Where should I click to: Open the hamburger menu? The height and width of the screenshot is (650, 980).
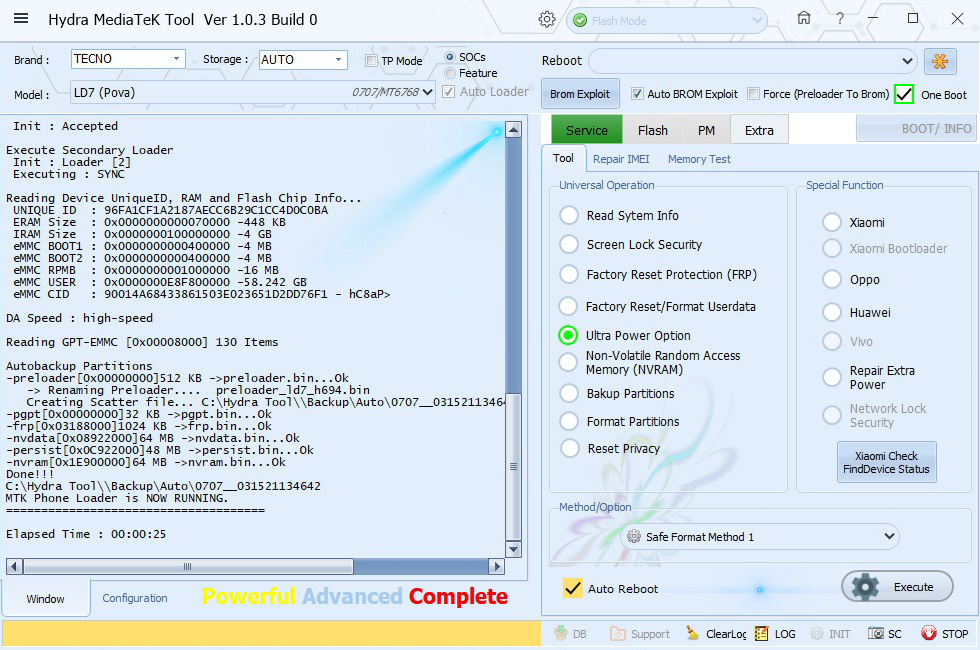[x=21, y=18]
